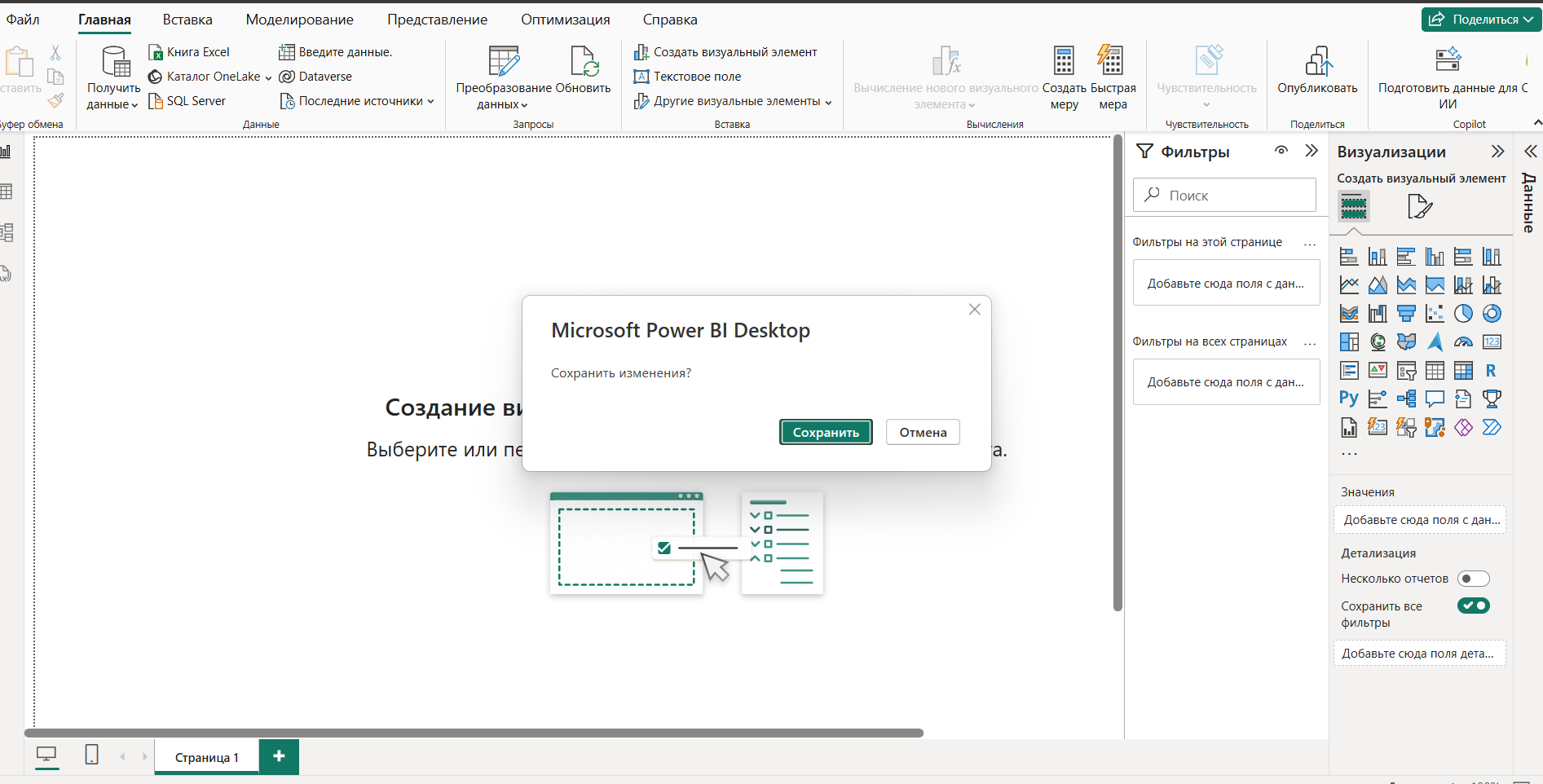Toggle filter pane visibility eye icon
The width and height of the screenshot is (1543, 784).
pos(1281,151)
